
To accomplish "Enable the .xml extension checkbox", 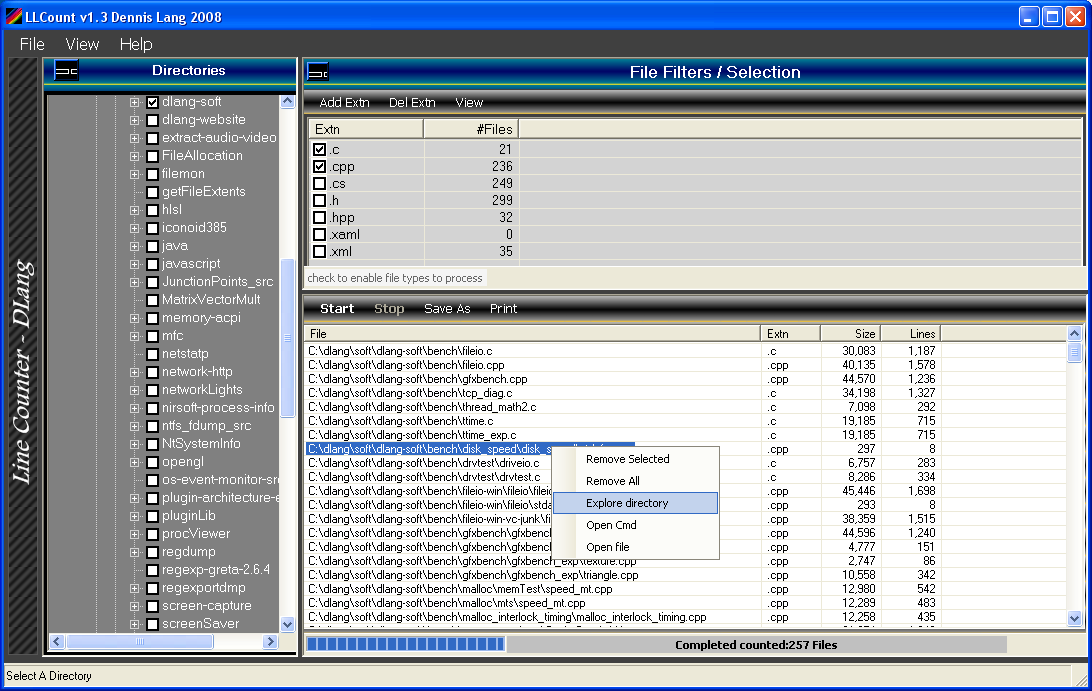I will click(320, 251).
